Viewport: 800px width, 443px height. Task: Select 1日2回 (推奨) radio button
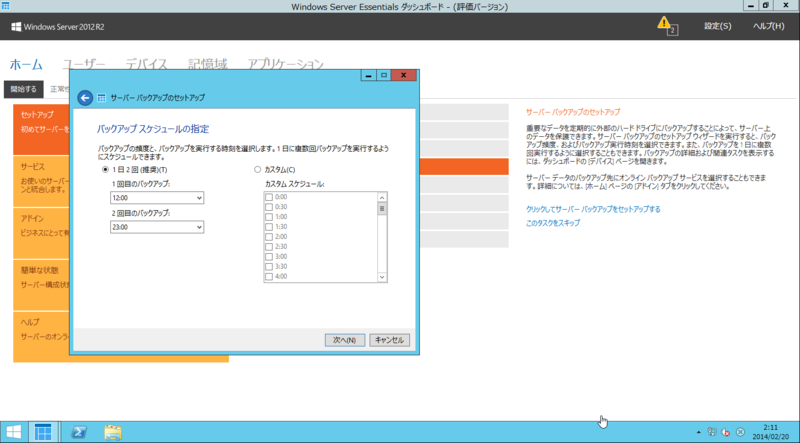pos(106,169)
